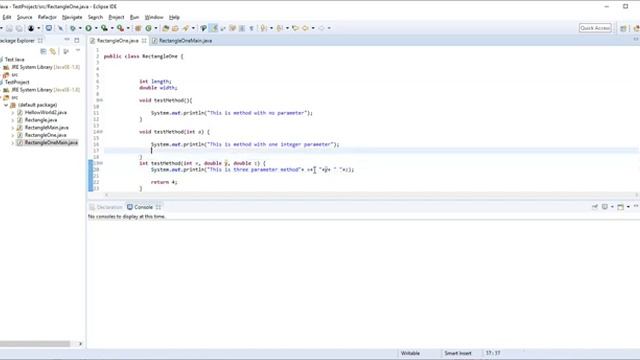Click the Next Annotation toolbar icon

point(264,28)
